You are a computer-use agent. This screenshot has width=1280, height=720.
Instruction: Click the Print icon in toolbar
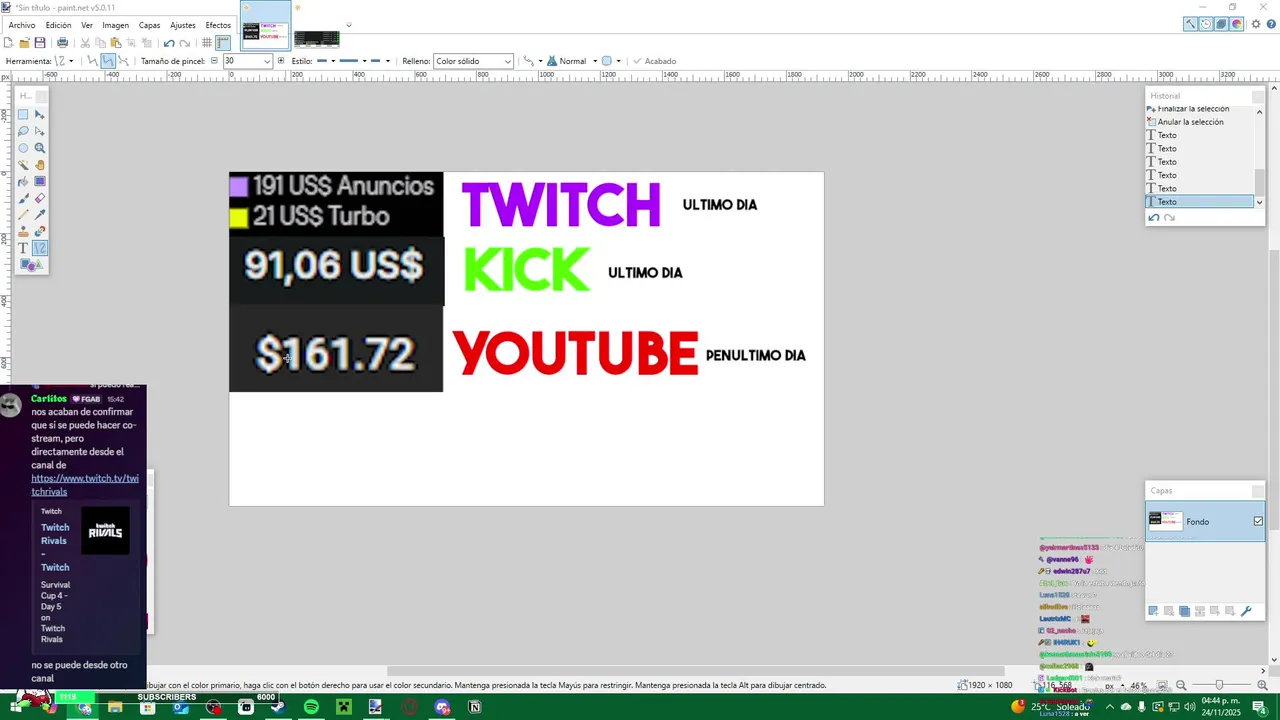pyautogui.click(x=62, y=43)
